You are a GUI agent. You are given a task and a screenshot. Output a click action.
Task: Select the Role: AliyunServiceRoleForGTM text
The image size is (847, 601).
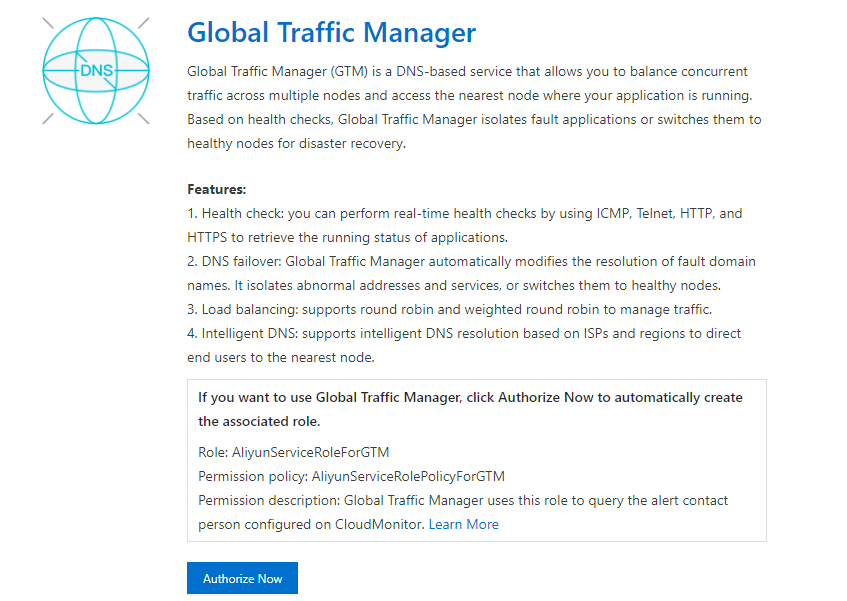coord(293,453)
